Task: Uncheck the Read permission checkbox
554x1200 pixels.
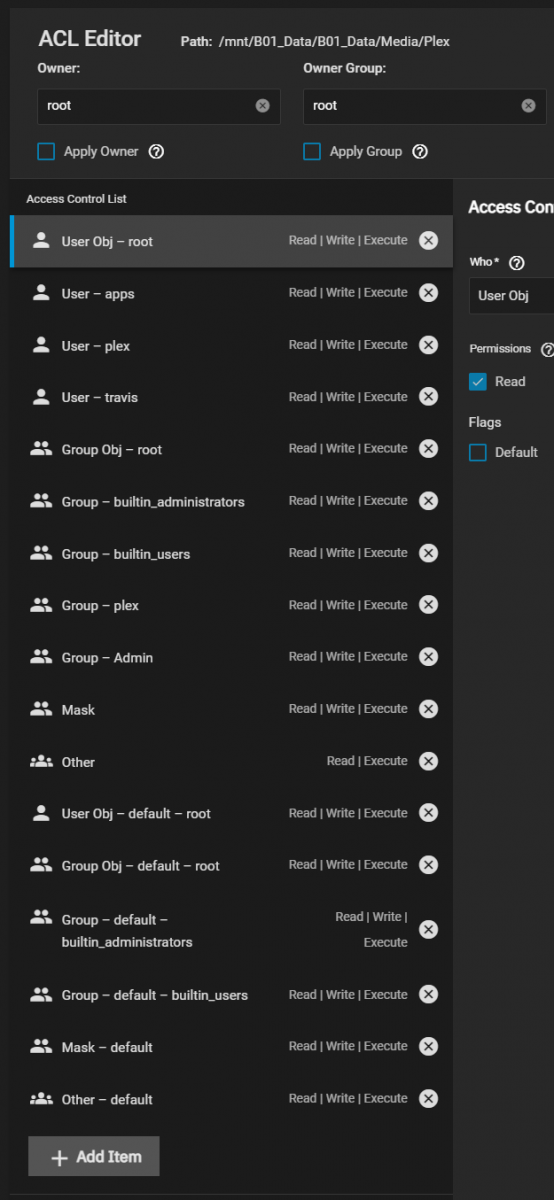Action: 478,382
